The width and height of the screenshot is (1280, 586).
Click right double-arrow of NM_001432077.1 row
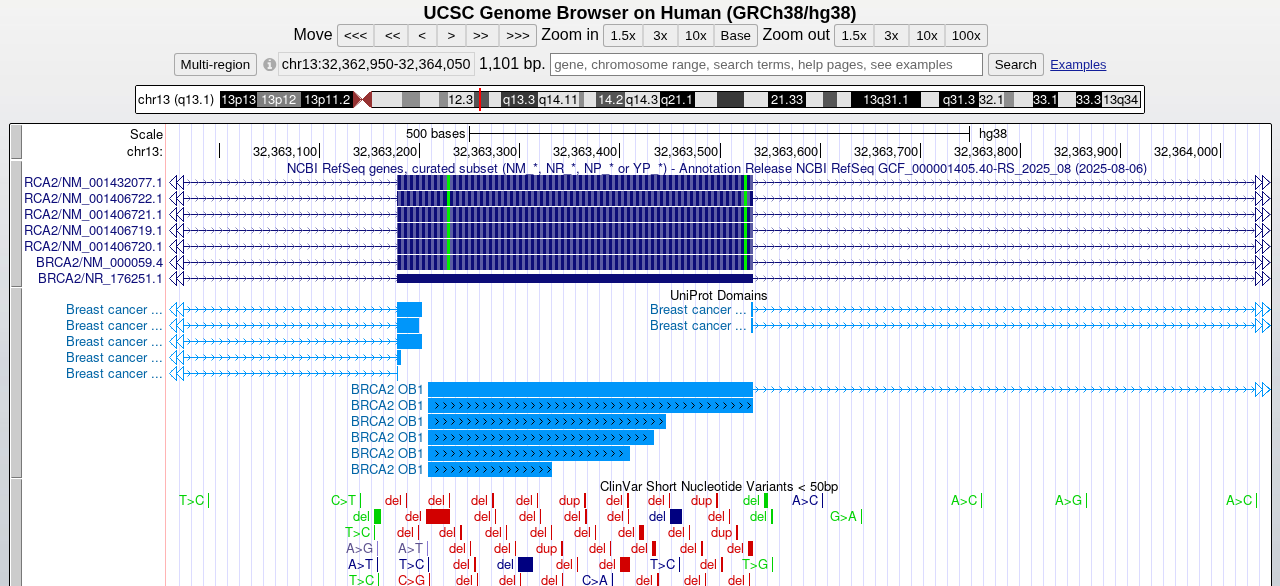coord(1263,183)
